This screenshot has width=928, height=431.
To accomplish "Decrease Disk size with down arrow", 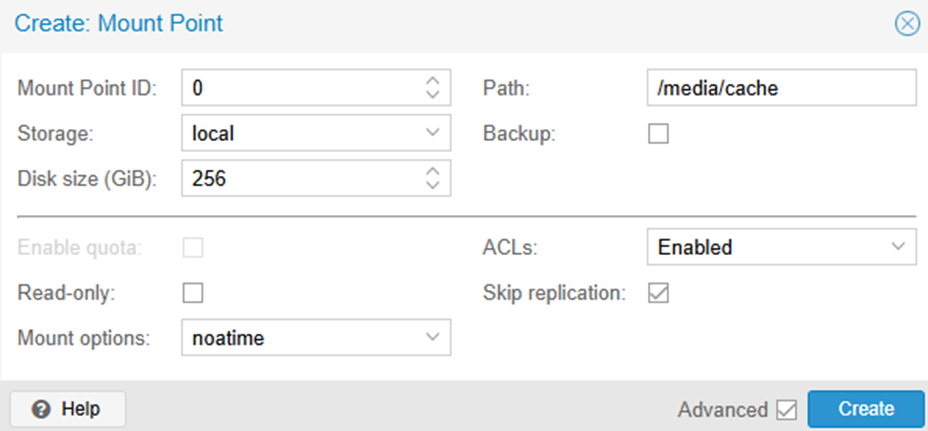I will [432, 184].
